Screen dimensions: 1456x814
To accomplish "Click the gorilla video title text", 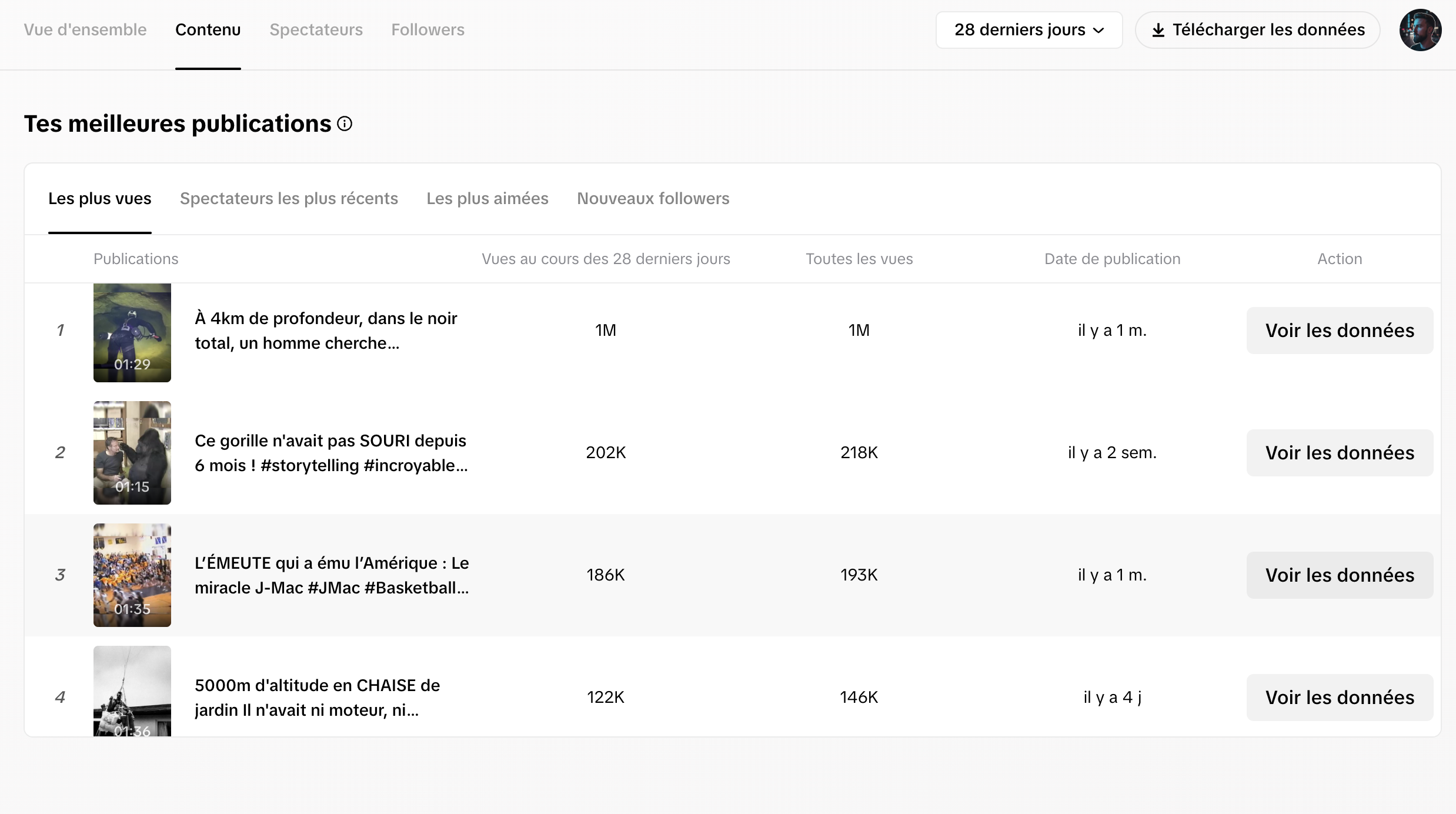I will 330,453.
